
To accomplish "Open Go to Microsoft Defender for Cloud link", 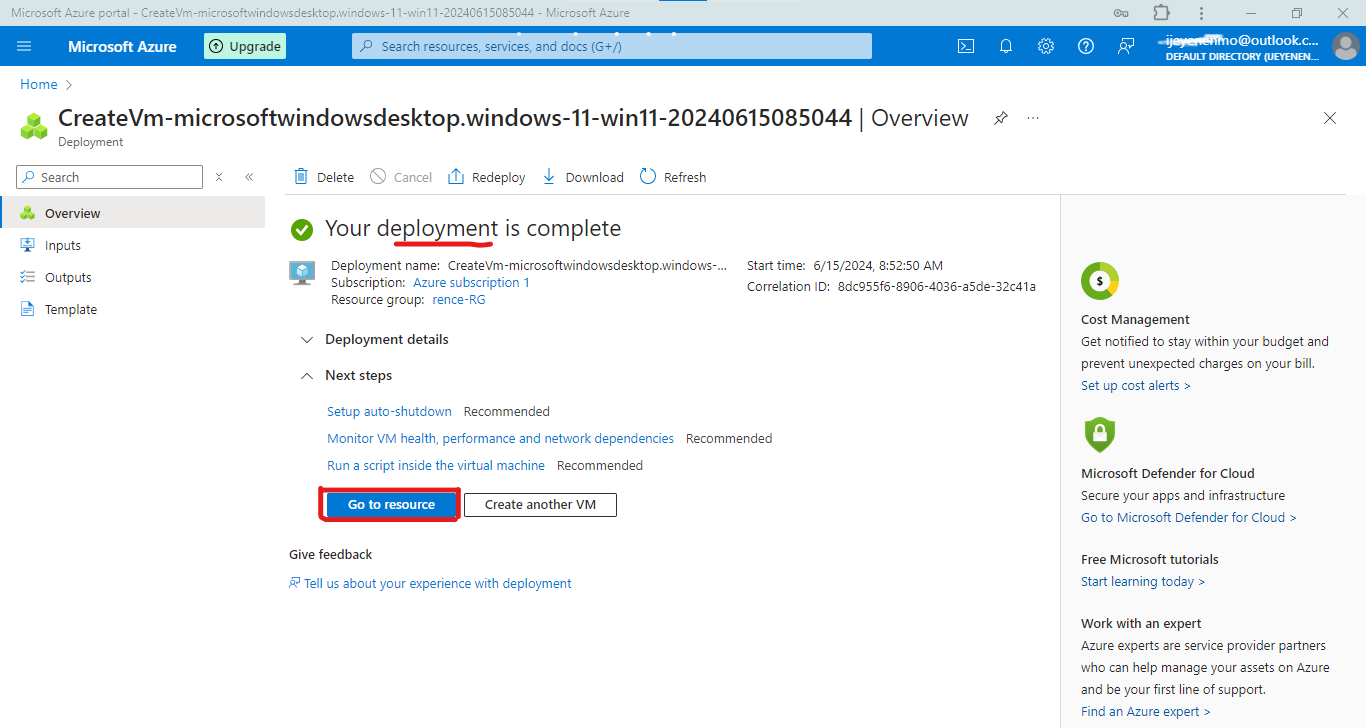I will (1189, 517).
